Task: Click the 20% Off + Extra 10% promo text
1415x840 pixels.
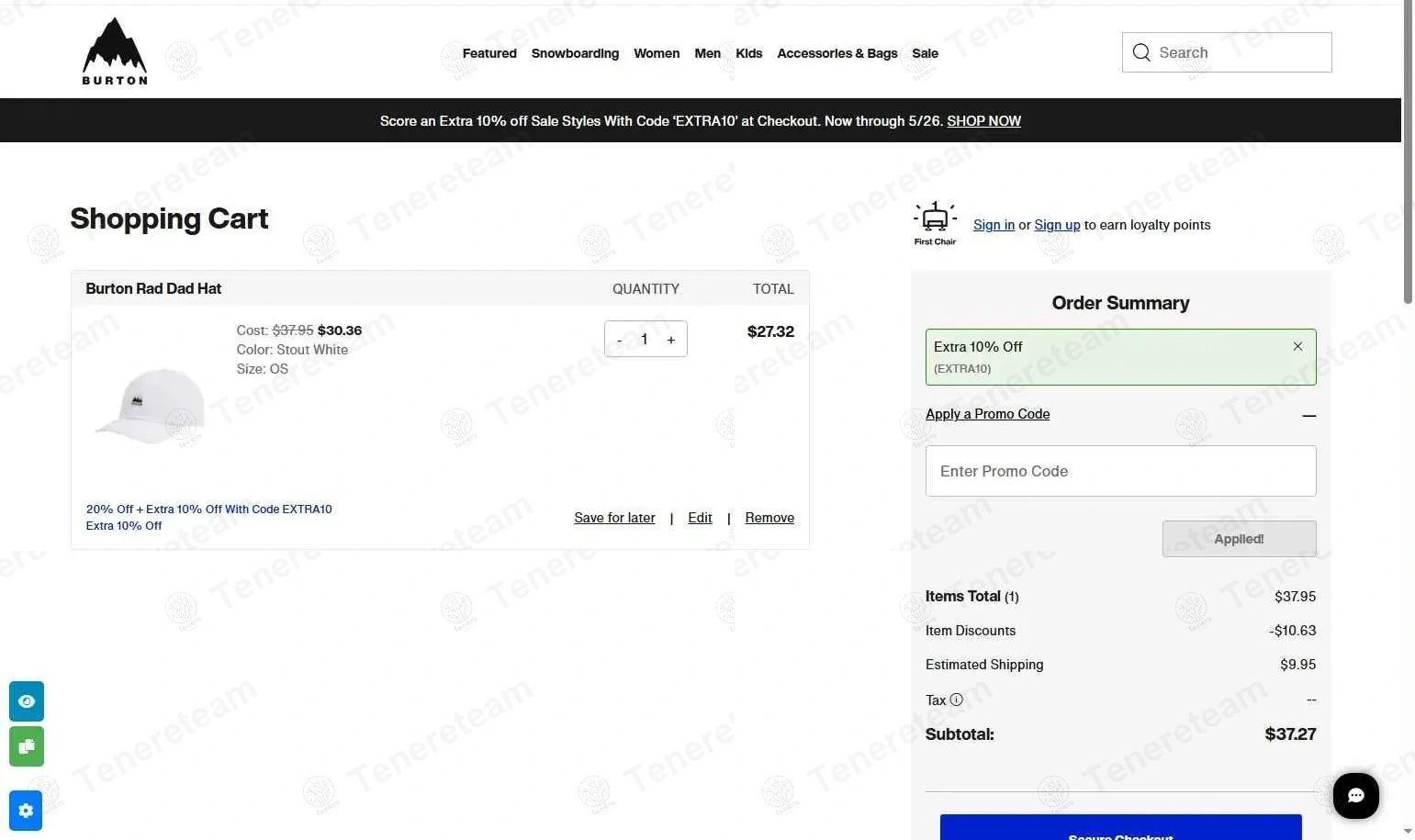Action: pyautogui.click(x=209, y=509)
